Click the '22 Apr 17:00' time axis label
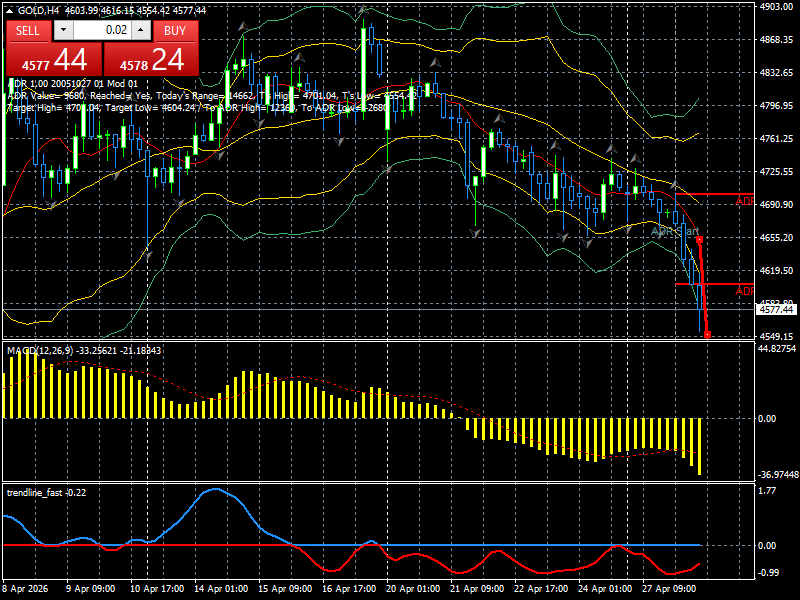The height and width of the screenshot is (600, 800). (541, 589)
